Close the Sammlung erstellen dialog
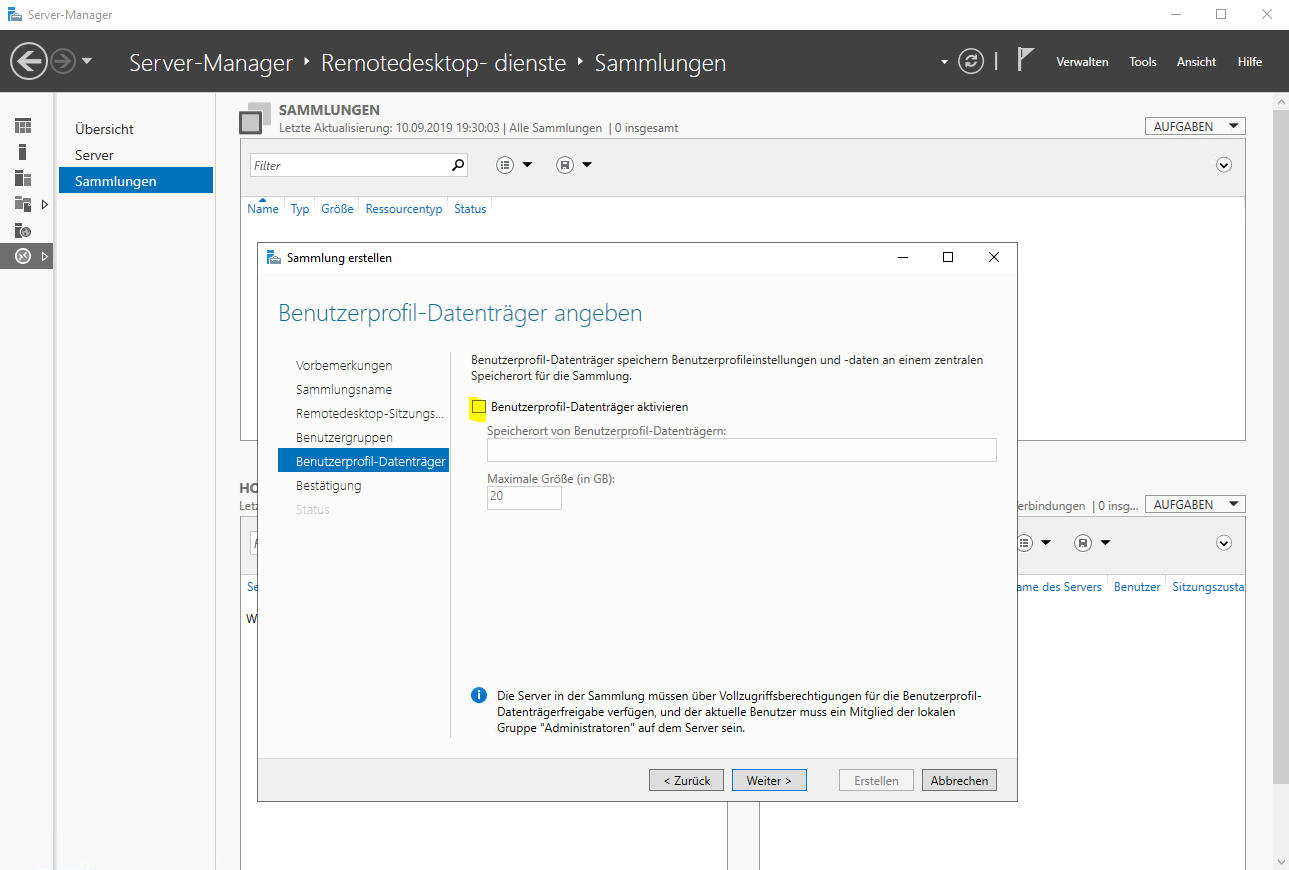The height and width of the screenshot is (870, 1289). pyautogui.click(x=993, y=257)
